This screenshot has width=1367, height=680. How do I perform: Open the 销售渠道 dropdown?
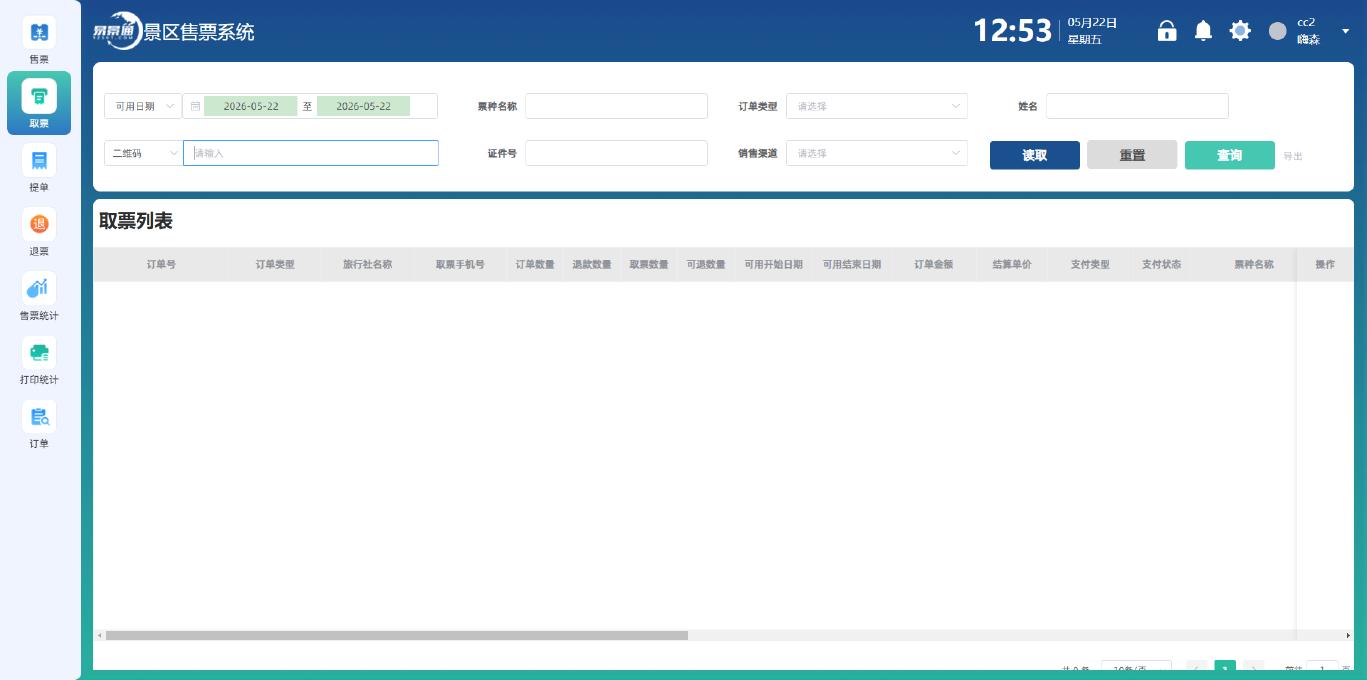[x=876, y=153]
